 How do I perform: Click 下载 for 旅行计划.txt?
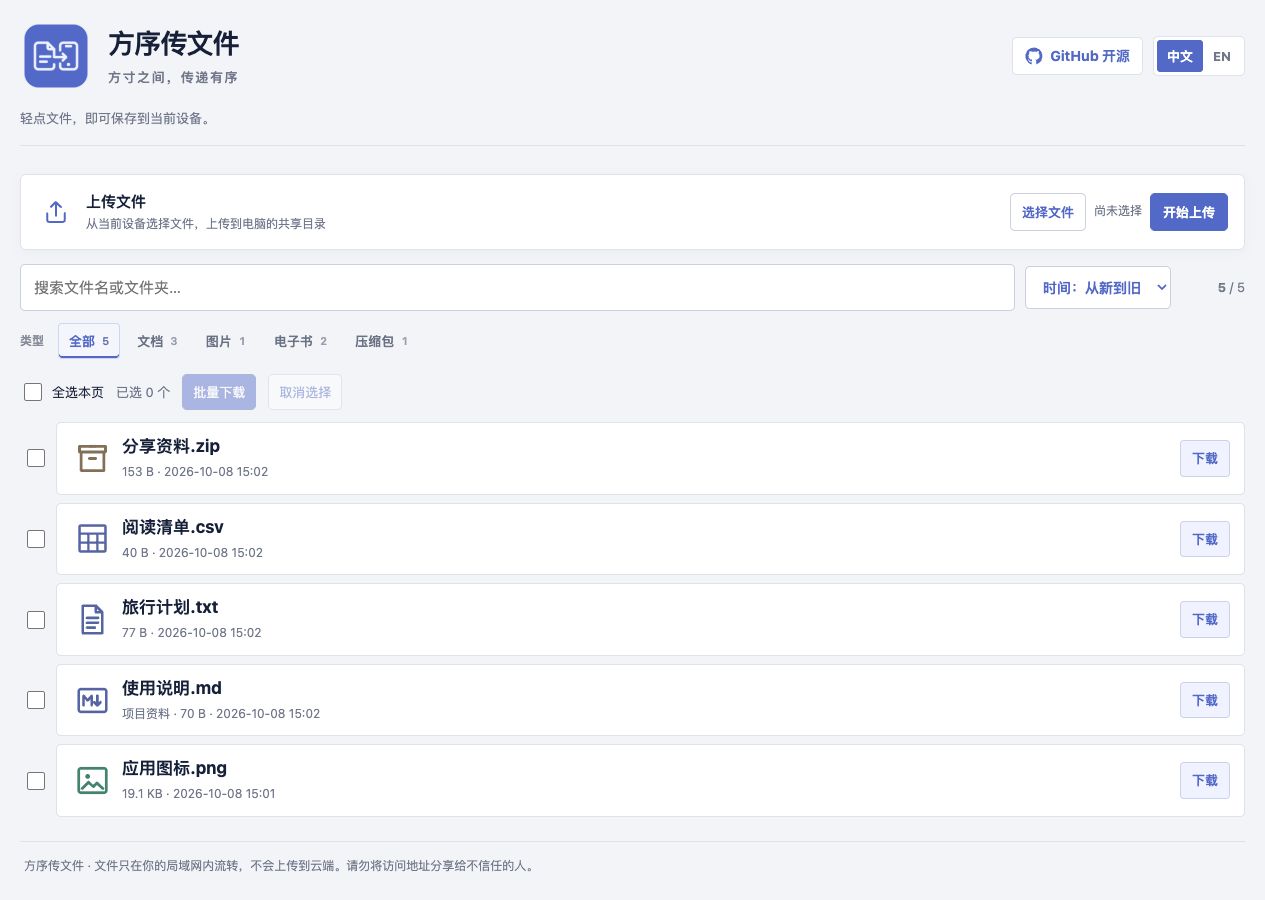coord(1205,619)
